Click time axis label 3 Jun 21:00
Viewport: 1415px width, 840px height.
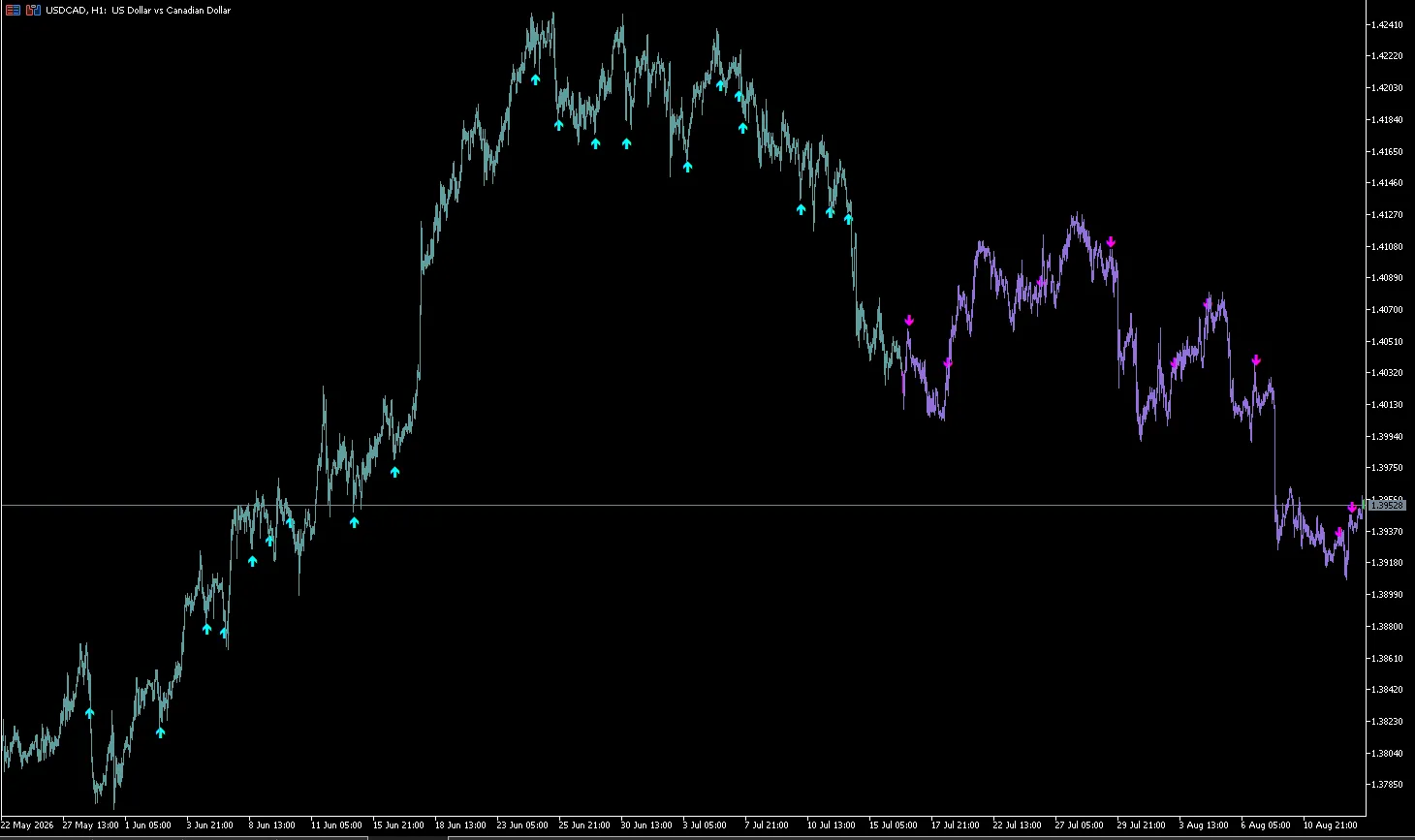tap(210, 825)
